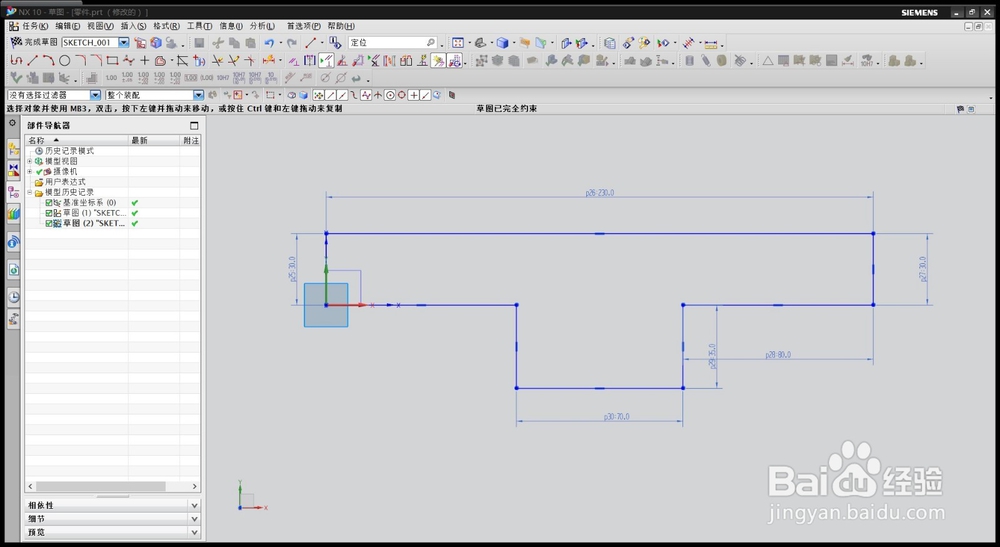Image resolution: width=1000 pixels, height=547 pixels.
Task: Click the 完成草图 finish sketch flag icon
Action: click(17, 42)
